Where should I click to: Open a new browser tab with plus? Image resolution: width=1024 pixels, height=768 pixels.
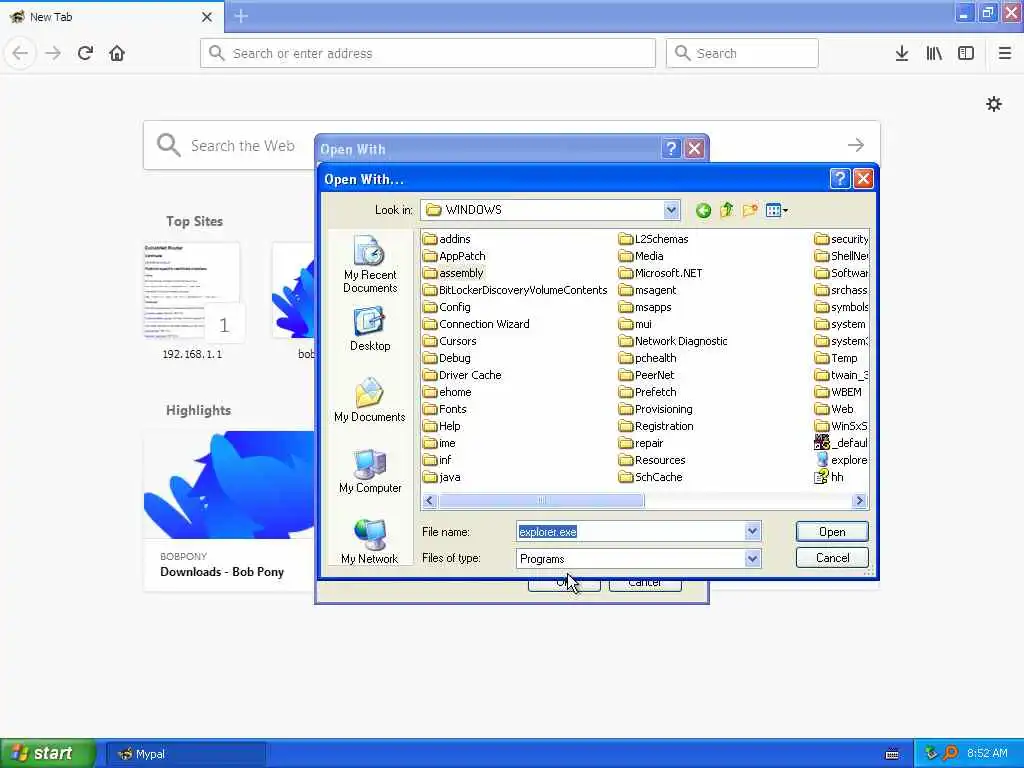click(x=241, y=16)
